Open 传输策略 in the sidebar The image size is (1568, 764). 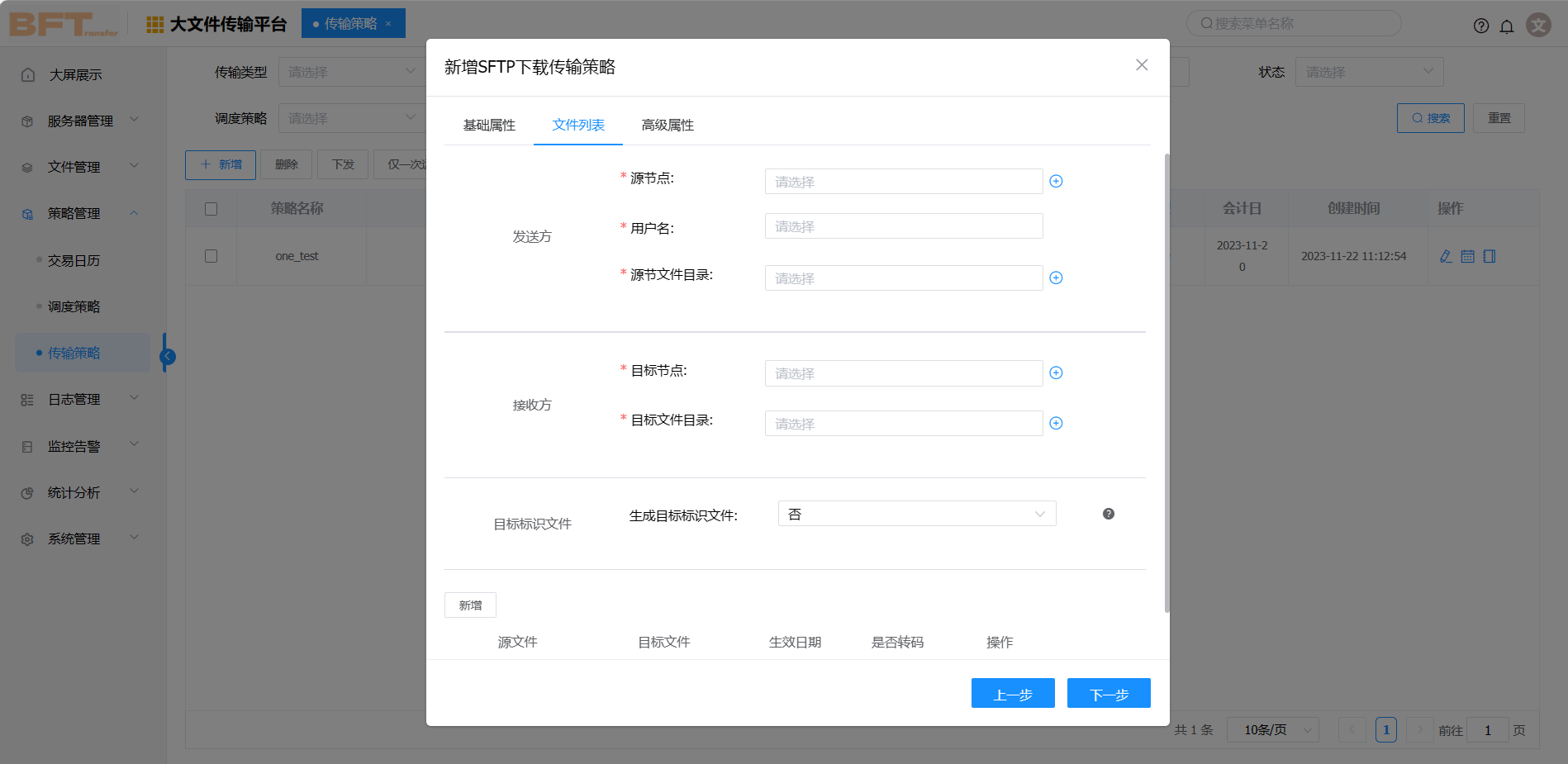pyautogui.click(x=83, y=354)
